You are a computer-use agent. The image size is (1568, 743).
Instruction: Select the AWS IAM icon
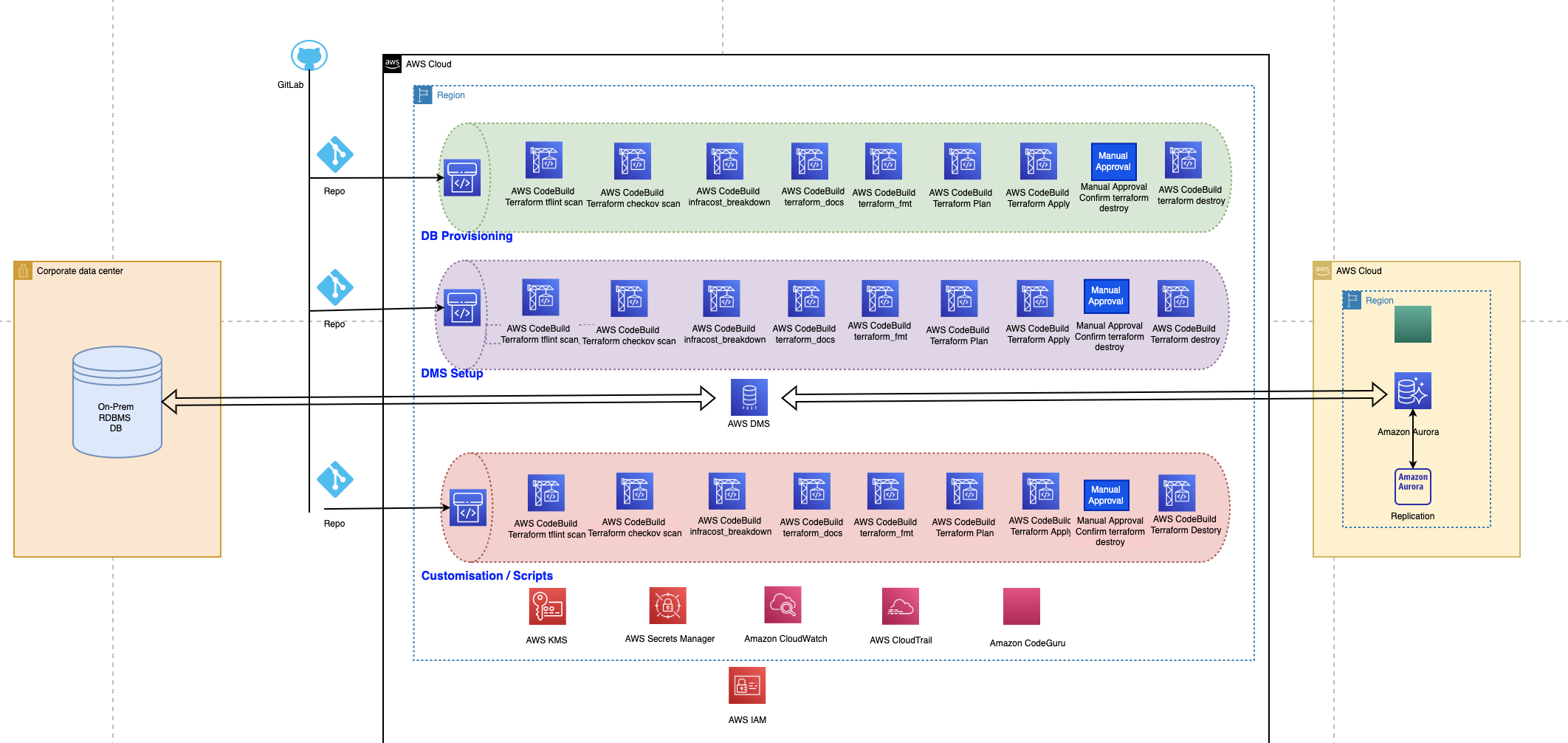coord(747,685)
